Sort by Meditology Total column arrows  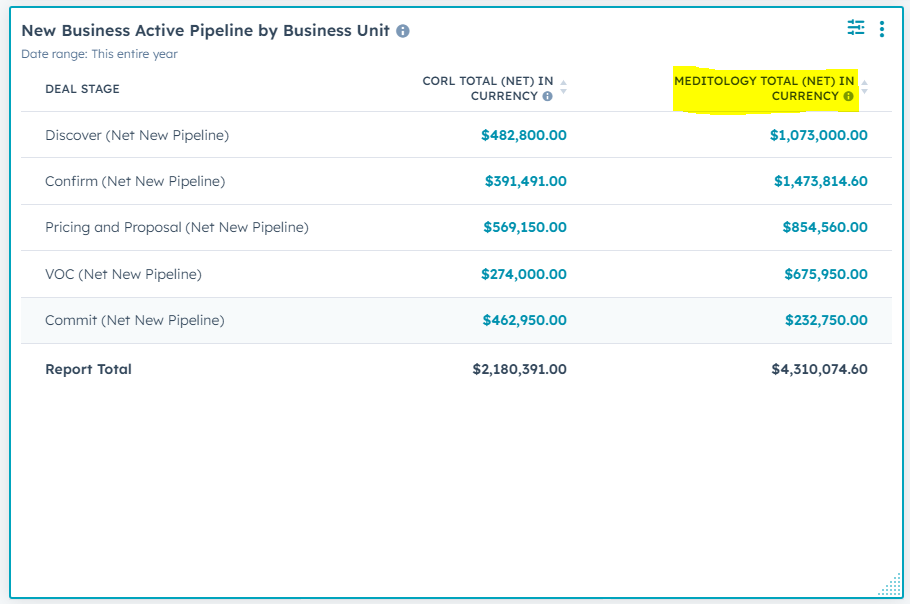[864, 88]
